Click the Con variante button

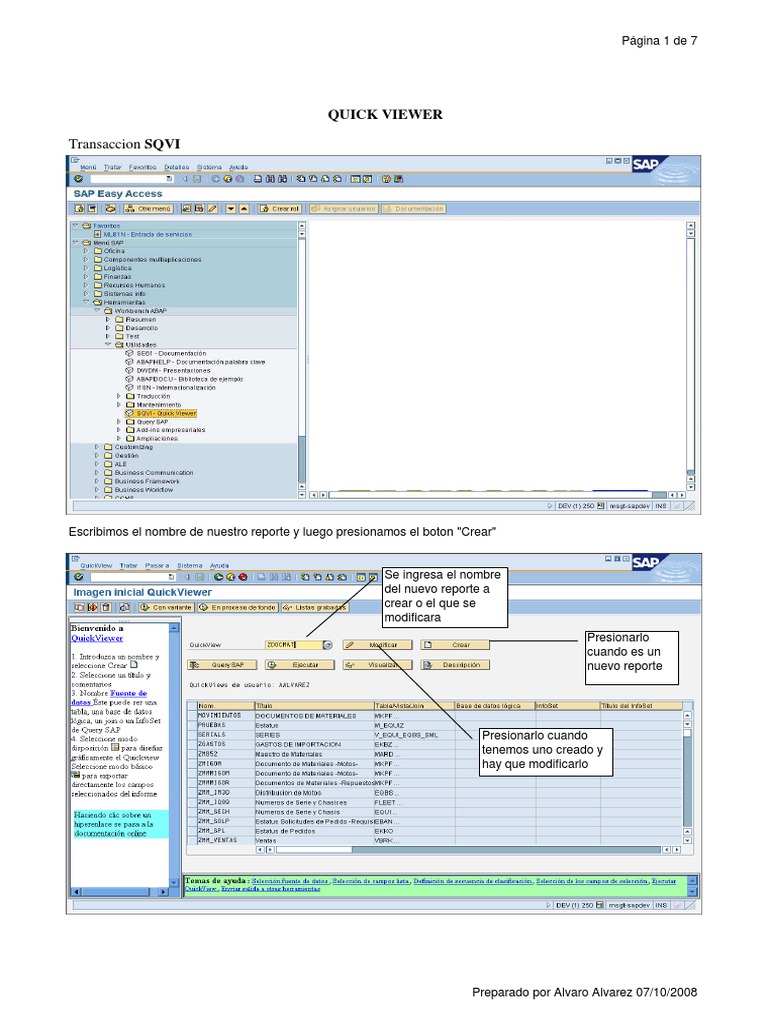coord(167,607)
